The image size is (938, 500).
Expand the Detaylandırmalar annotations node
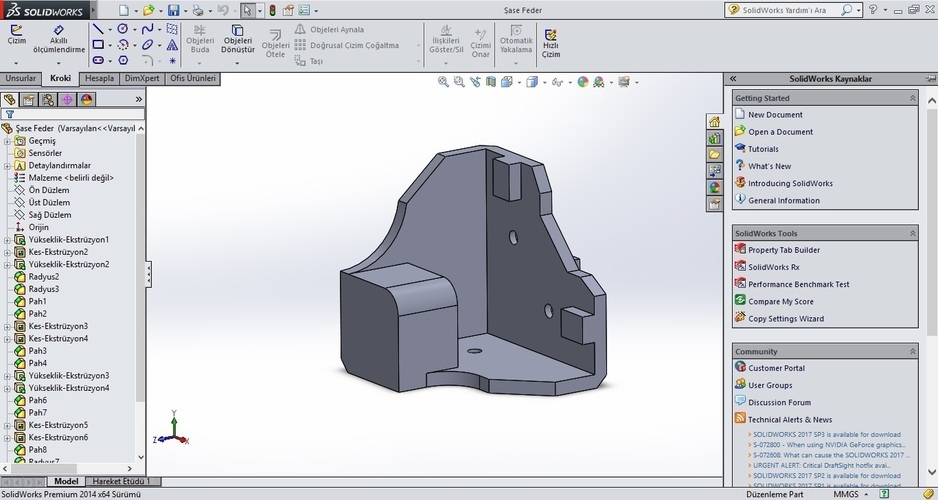point(7,166)
